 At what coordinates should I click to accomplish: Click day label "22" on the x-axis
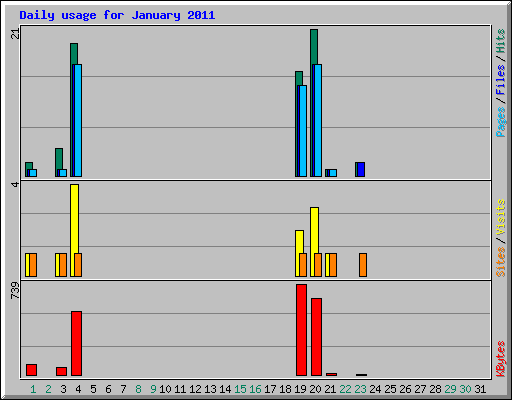coord(345,389)
